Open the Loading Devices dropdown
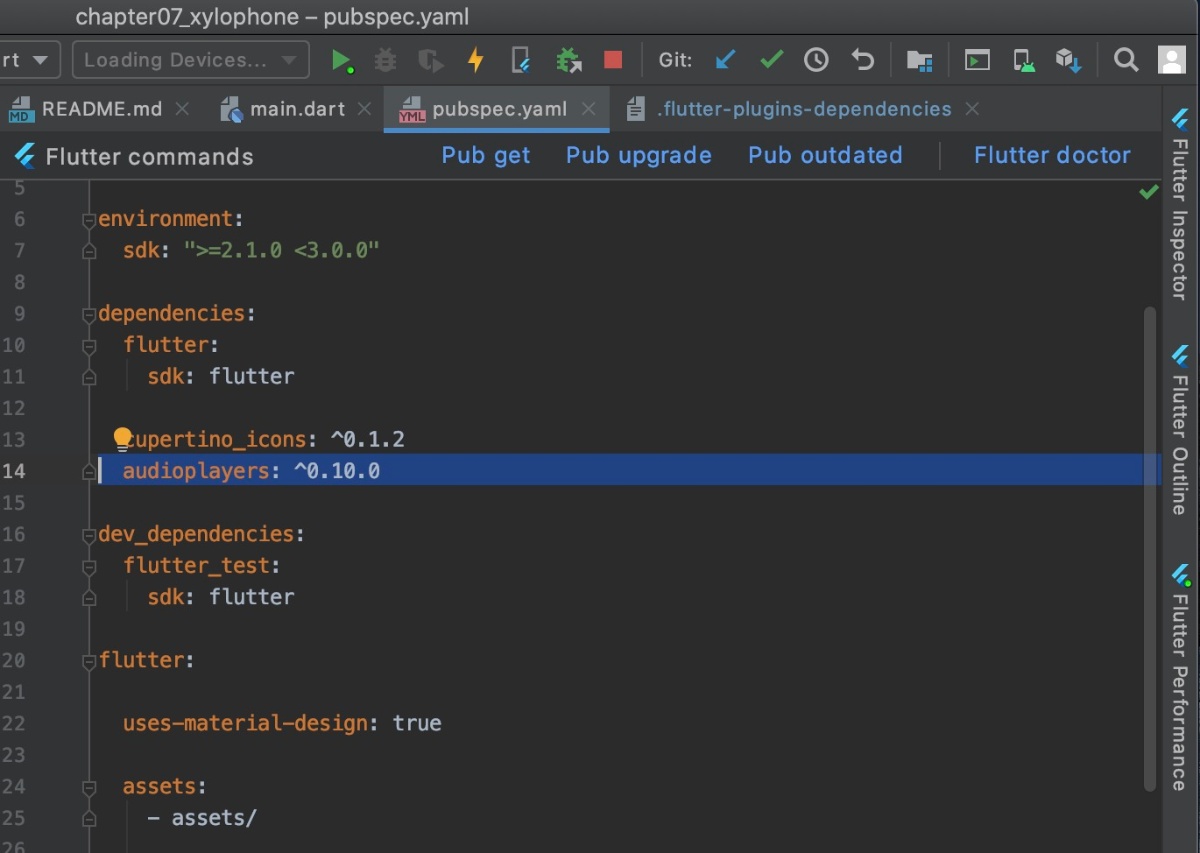This screenshot has width=1200, height=853. pyautogui.click(x=190, y=60)
